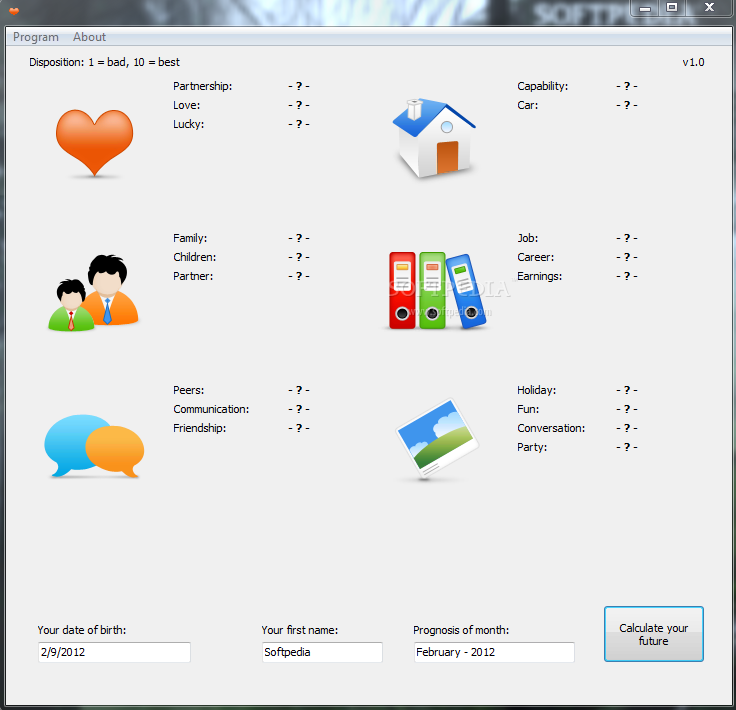
Task: Click the heart app icon in title bar
Action: (x=14, y=11)
